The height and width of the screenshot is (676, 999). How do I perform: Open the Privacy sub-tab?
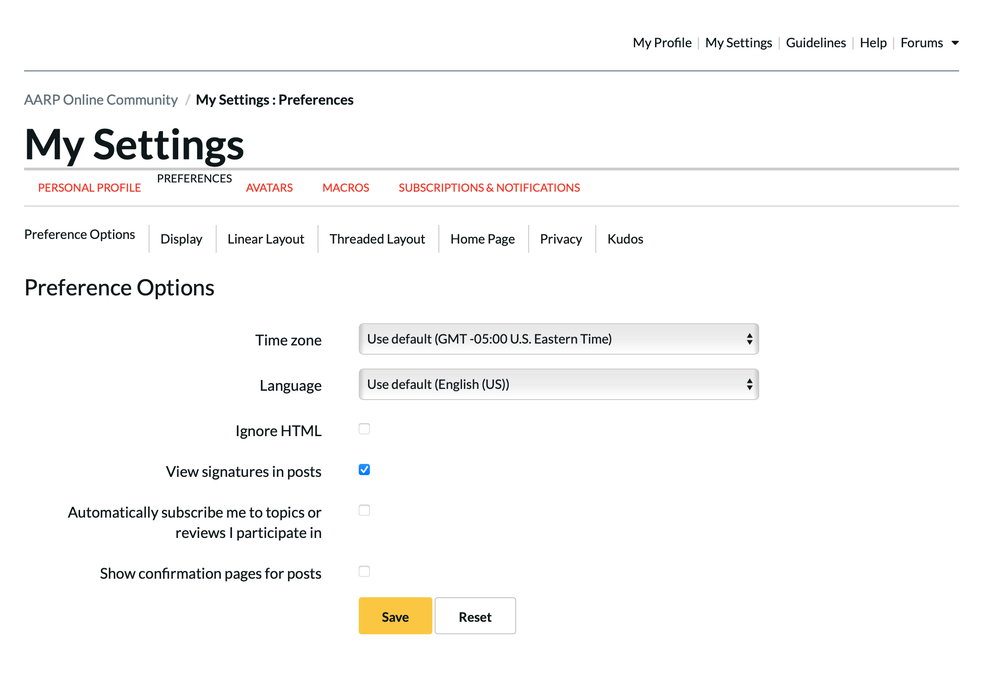click(x=560, y=239)
